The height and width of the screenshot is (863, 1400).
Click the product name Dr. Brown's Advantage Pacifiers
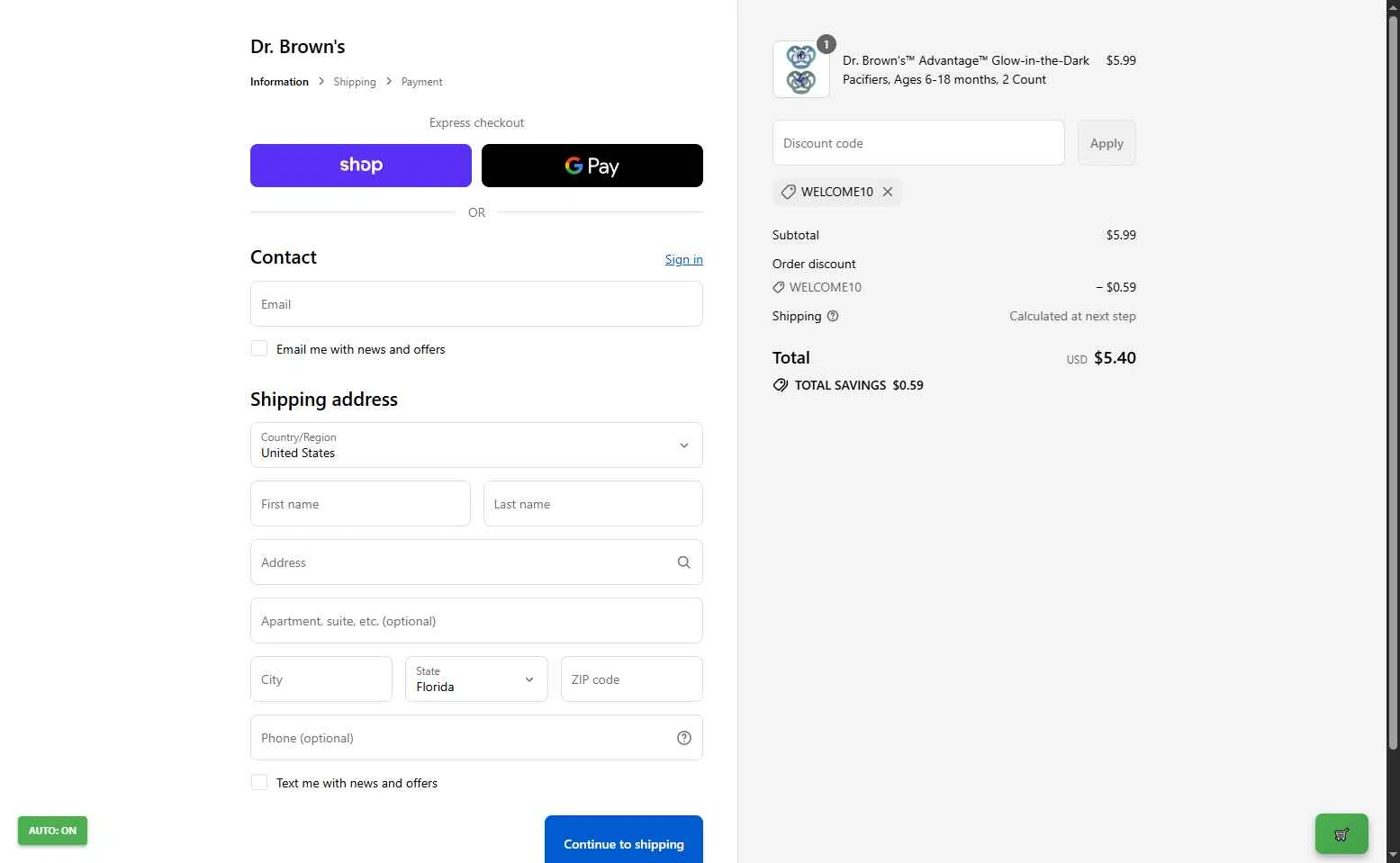[x=966, y=70]
